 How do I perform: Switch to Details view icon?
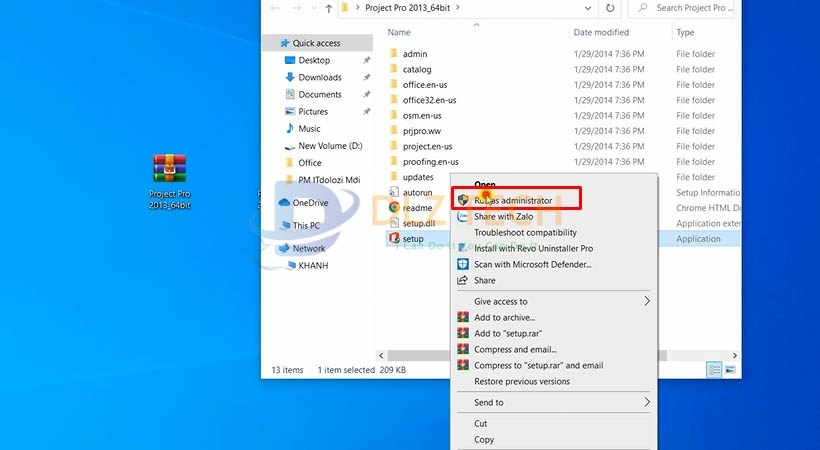(714, 370)
